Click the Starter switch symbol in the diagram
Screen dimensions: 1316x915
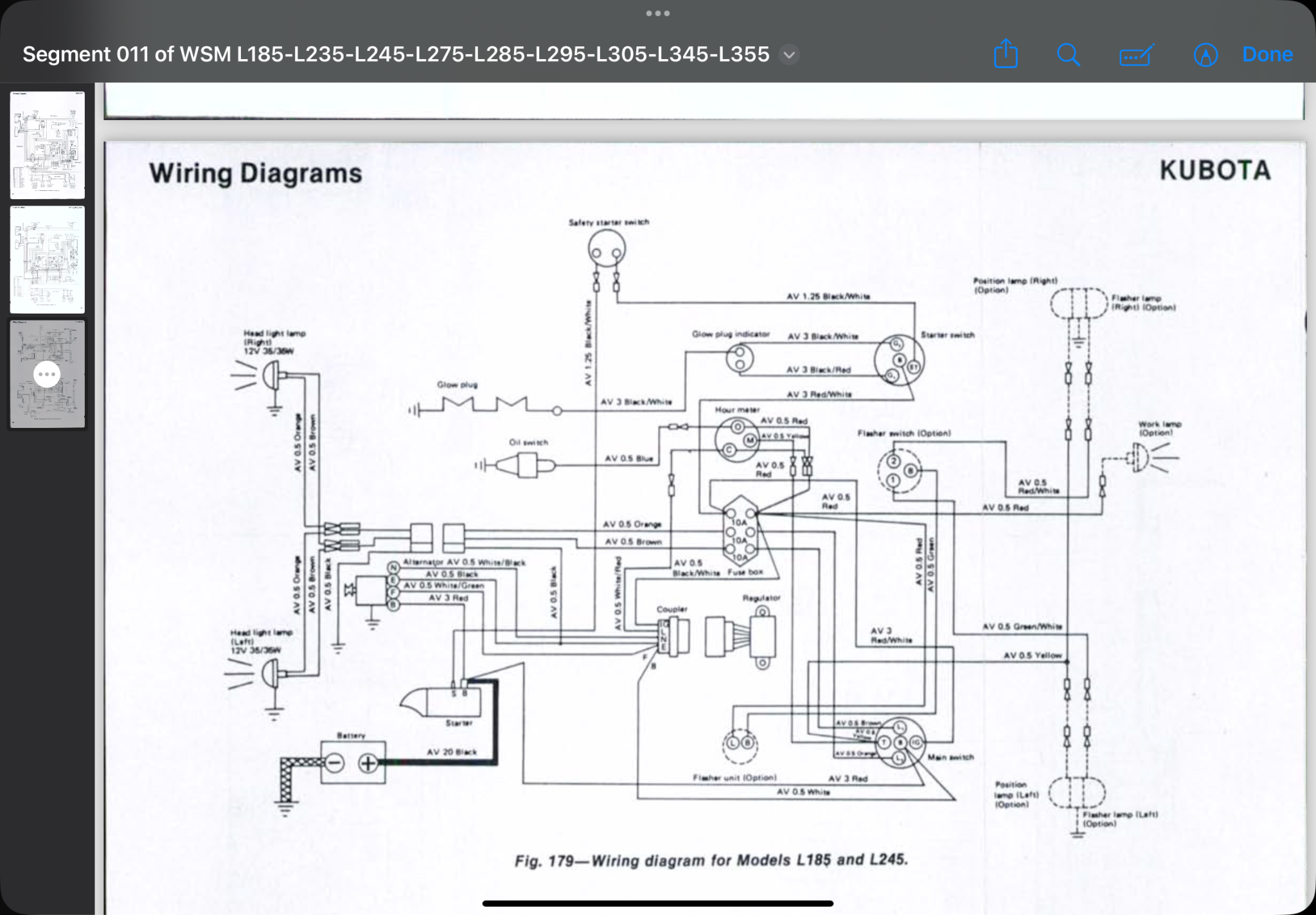(x=899, y=360)
